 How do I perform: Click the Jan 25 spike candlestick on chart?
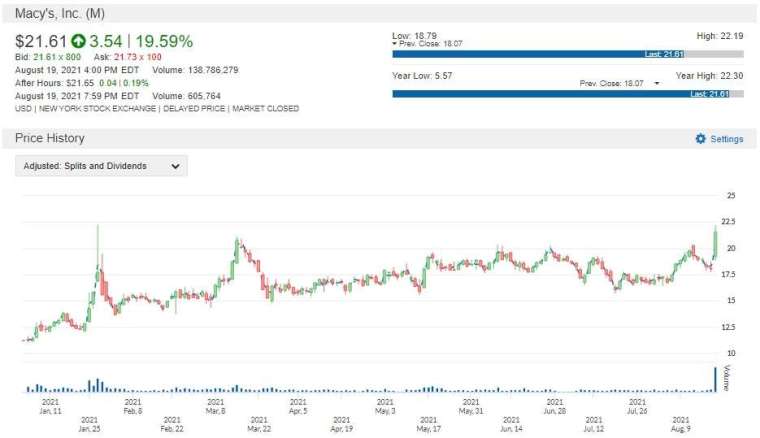click(98, 252)
